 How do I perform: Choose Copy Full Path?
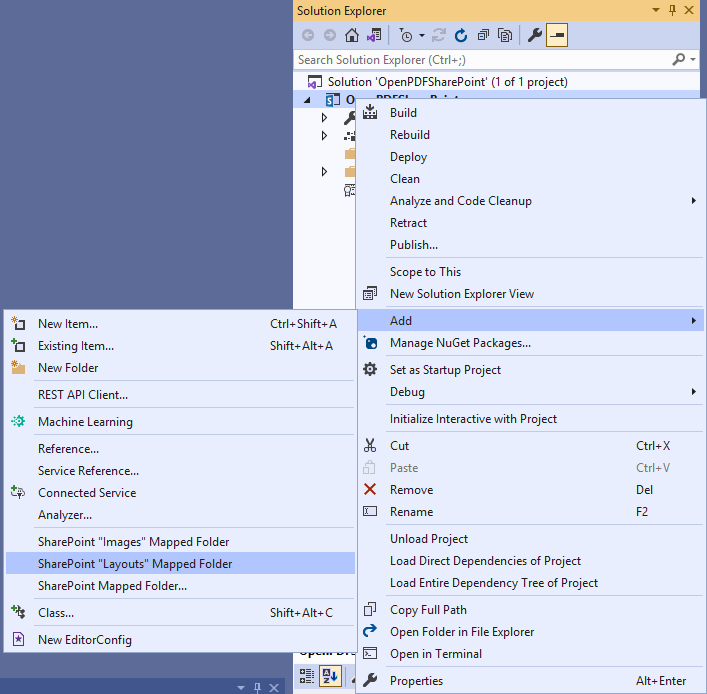pos(530,610)
